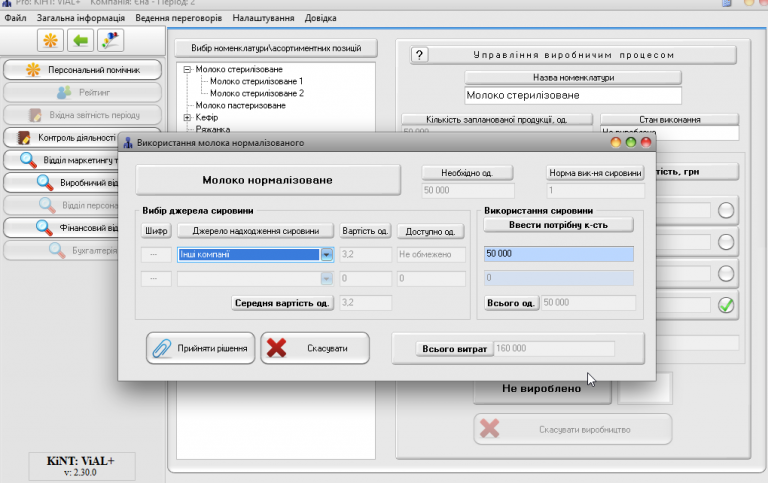Click the Стан виконання header
Image resolution: width=768 pixels, height=483 pixels.
[x=670, y=120]
